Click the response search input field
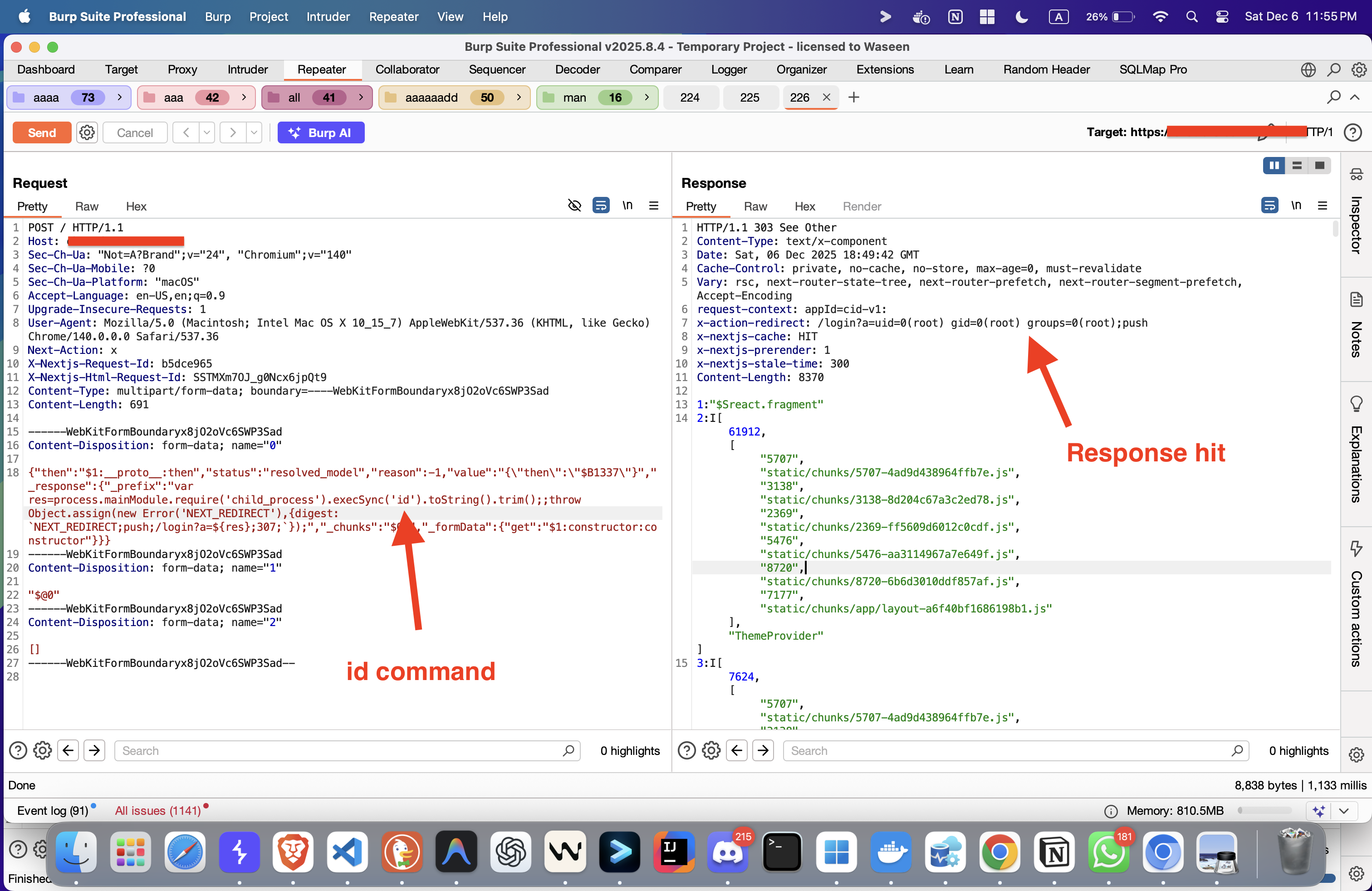This screenshot has height=891, width=1372. (1016, 750)
